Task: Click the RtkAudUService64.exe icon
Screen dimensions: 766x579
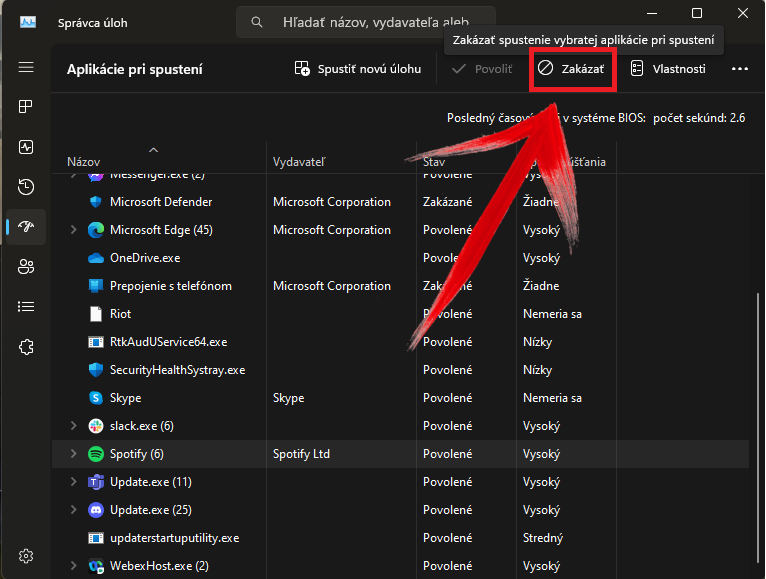Action: coord(96,342)
